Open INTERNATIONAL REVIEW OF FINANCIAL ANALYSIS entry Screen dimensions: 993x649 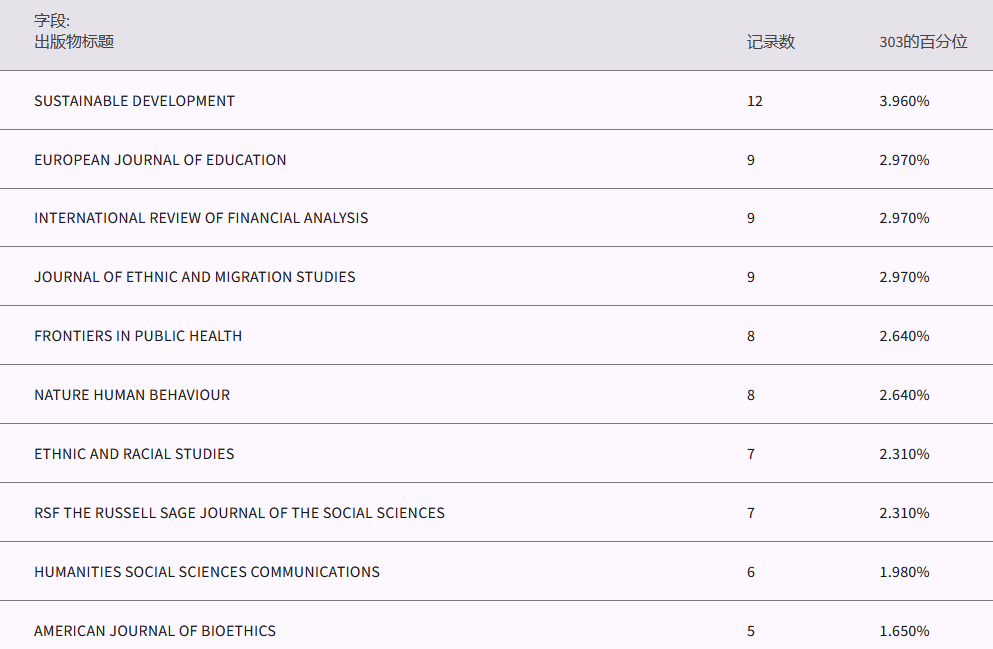pos(201,218)
